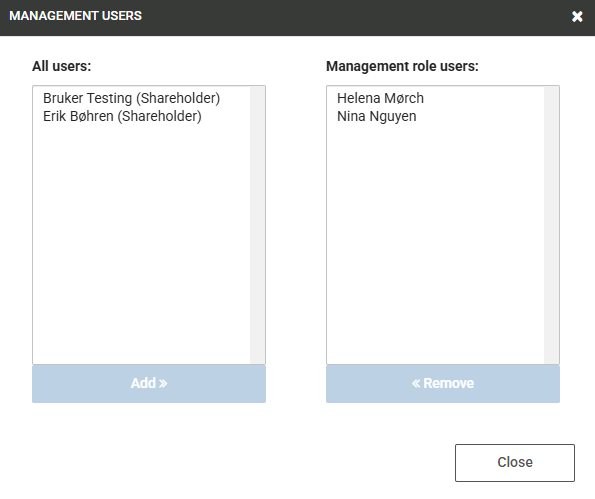The width and height of the screenshot is (595, 499).
Task: Click the "Mørch" surname in the right list
Action: click(x=404, y=98)
